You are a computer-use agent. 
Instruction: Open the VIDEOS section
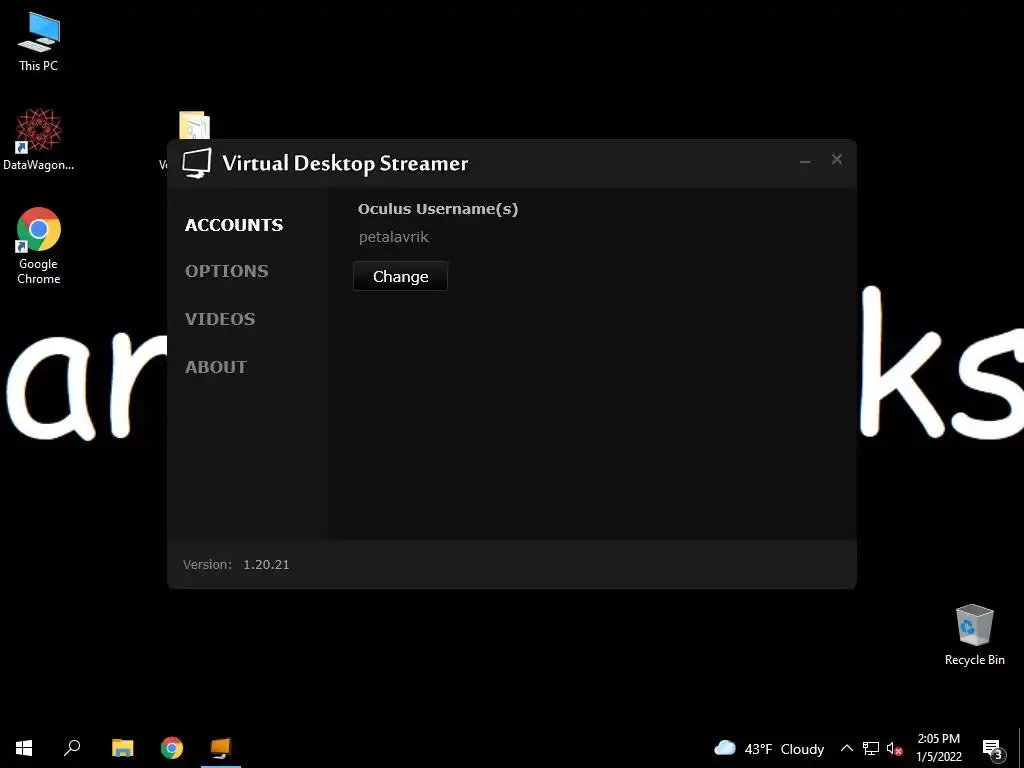(220, 319)
